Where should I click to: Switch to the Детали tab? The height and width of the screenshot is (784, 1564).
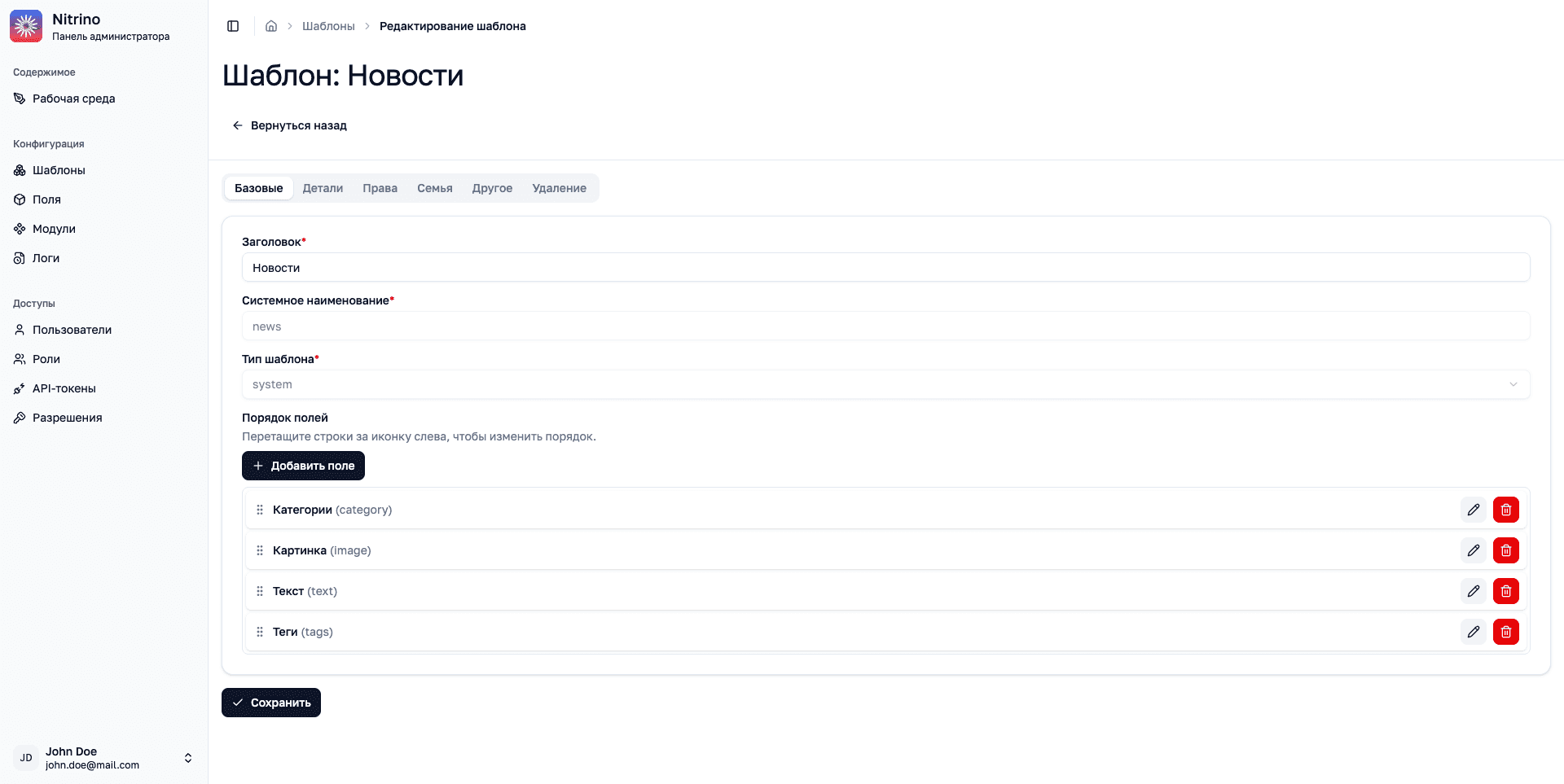323,188
